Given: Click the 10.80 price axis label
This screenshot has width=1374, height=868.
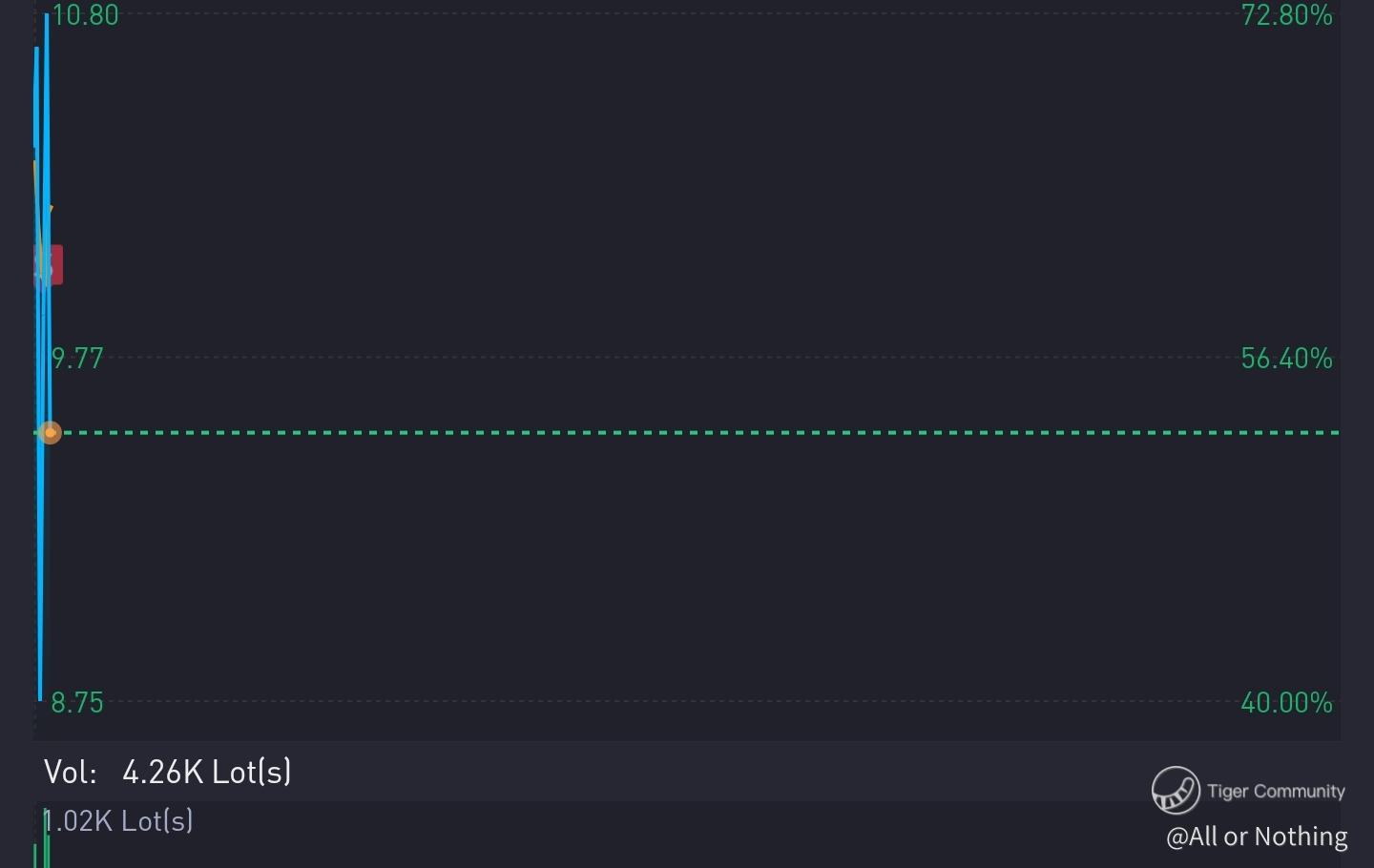Looking at the screenshot, I should [86, 15].
